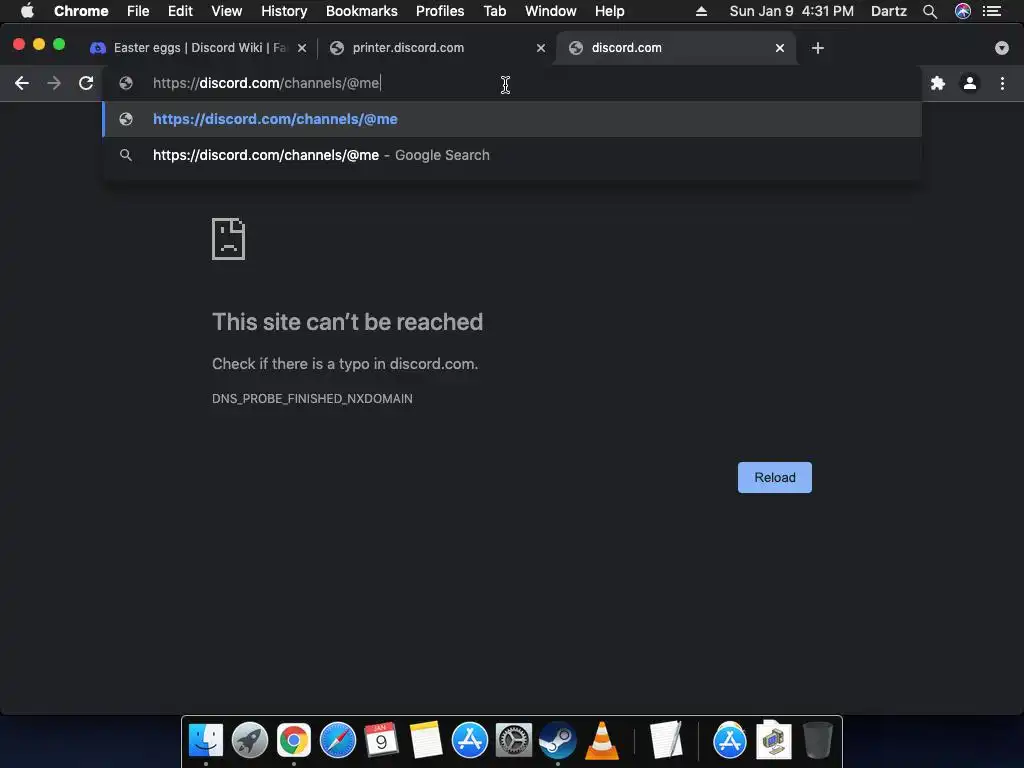Open a new tab with the plus button
This screenshot has height=768, width=1024.
pos(818,48)
